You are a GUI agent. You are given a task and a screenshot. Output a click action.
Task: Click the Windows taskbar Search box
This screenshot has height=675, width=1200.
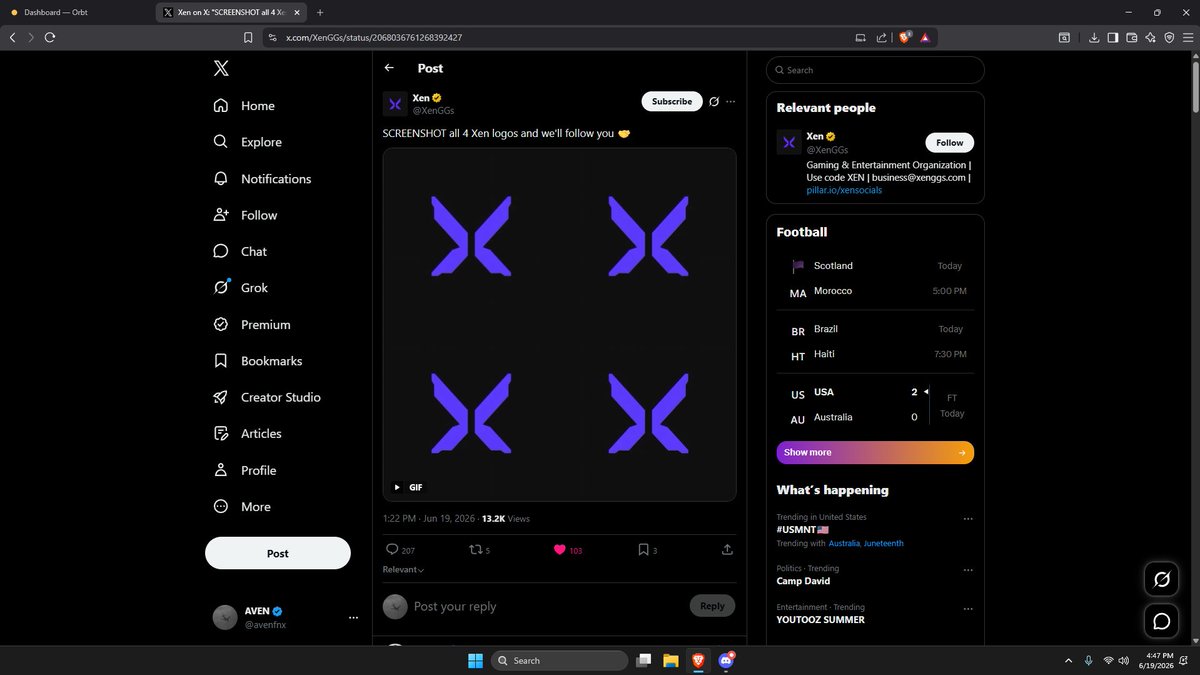click(562, 660)
